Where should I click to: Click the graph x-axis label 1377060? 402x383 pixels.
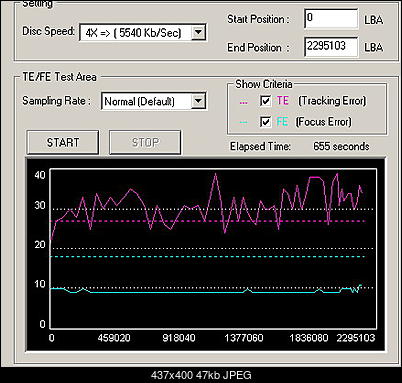click(x=244, y=338)
